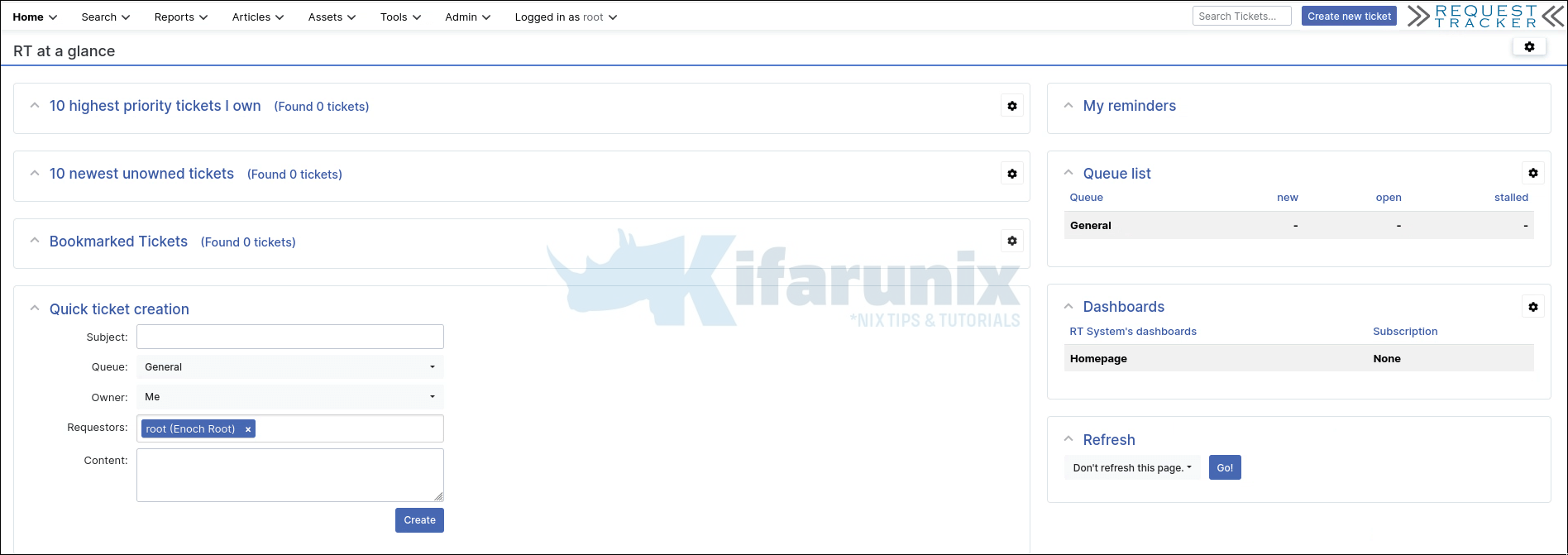Open the Assets menu
The height and width of the screenshot is (555, 1568).
coord(332,17)
